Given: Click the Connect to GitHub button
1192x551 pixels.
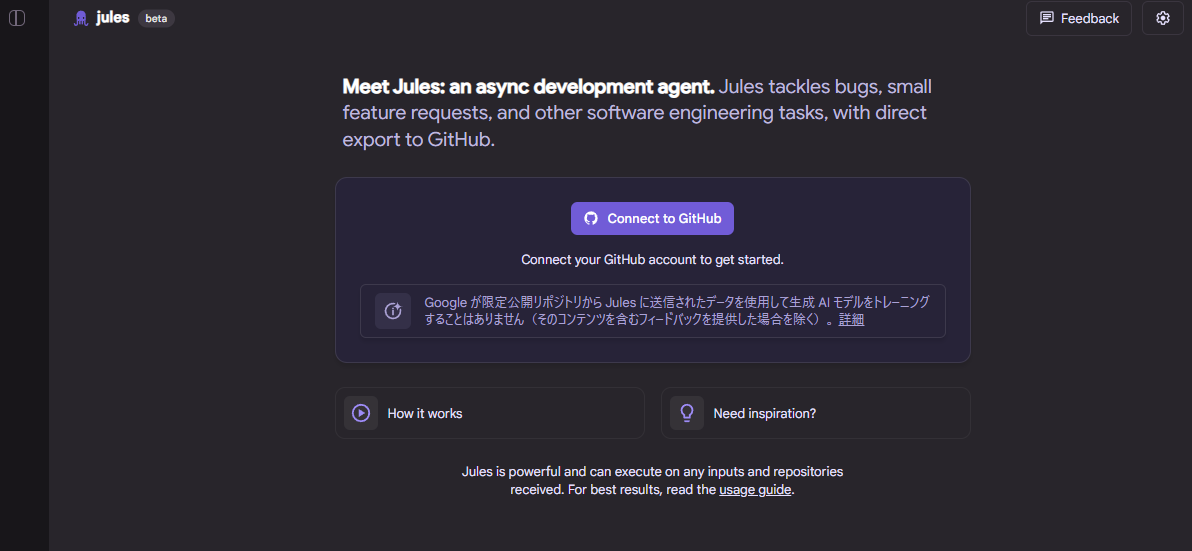Looking at the screenshot, I should click(652, 218).
